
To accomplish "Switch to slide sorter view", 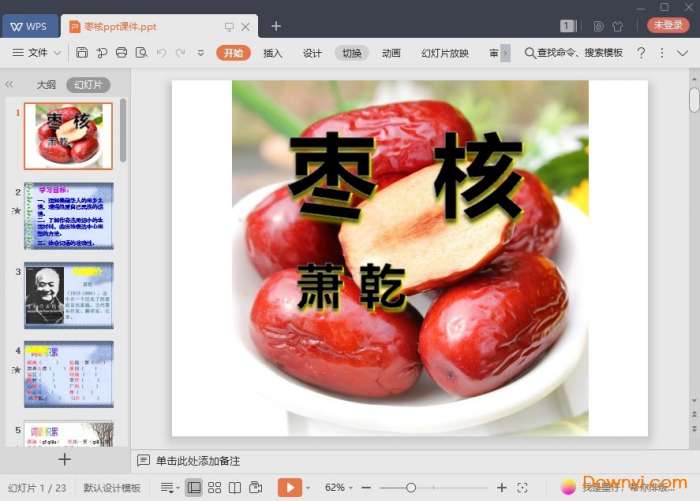I will pos(214,488).
